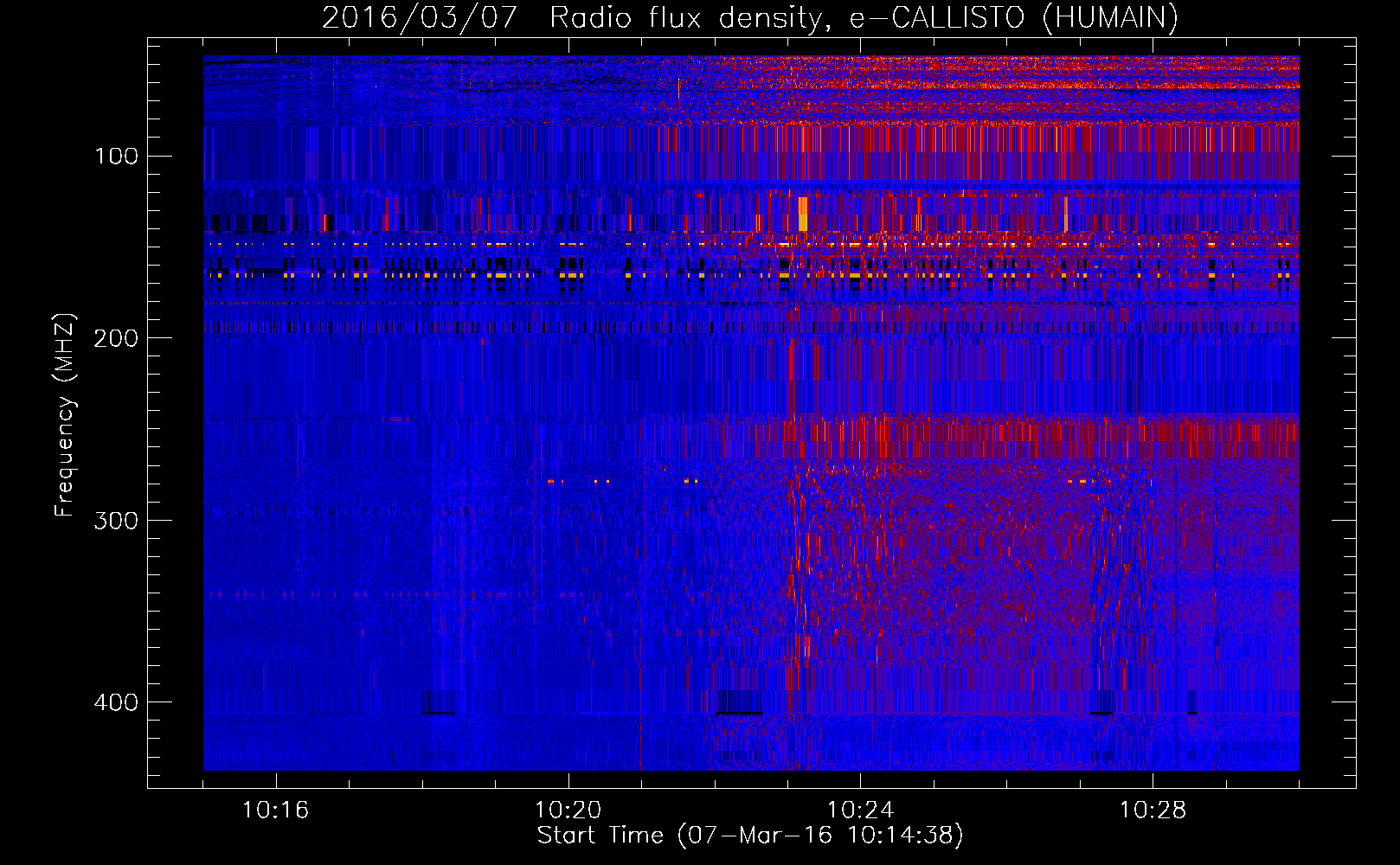Click the plot title 'Radio flux density, e-CALLISTO (HUMAIN)'

coord(864,17)
